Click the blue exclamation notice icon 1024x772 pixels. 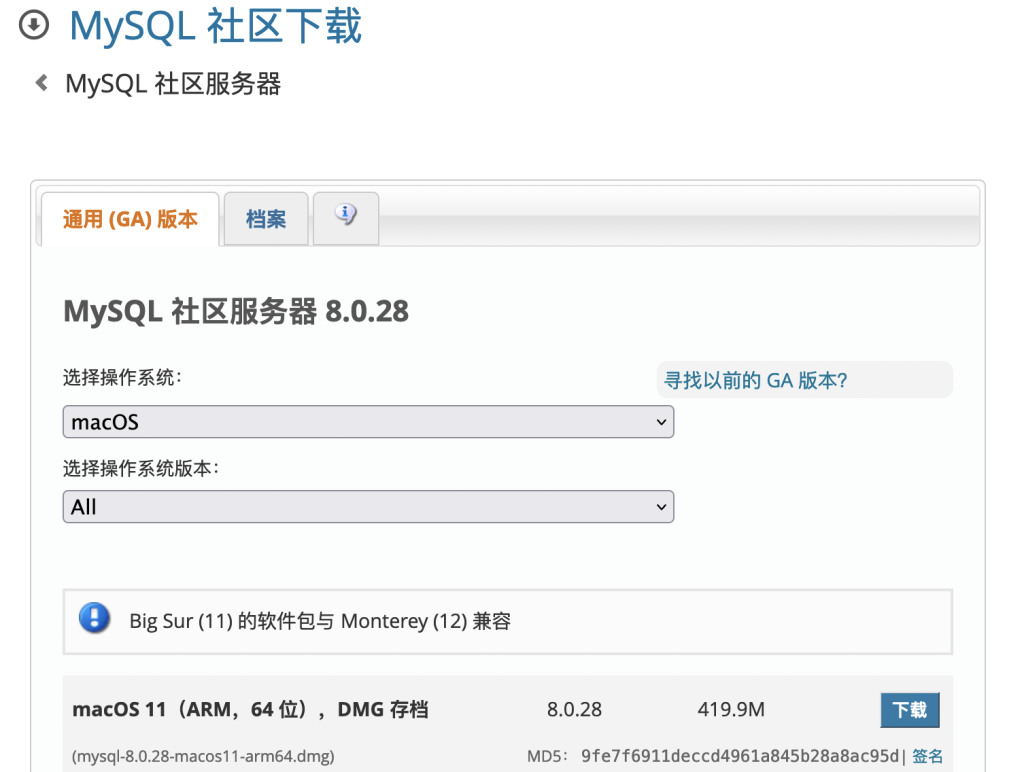point(95,619)
